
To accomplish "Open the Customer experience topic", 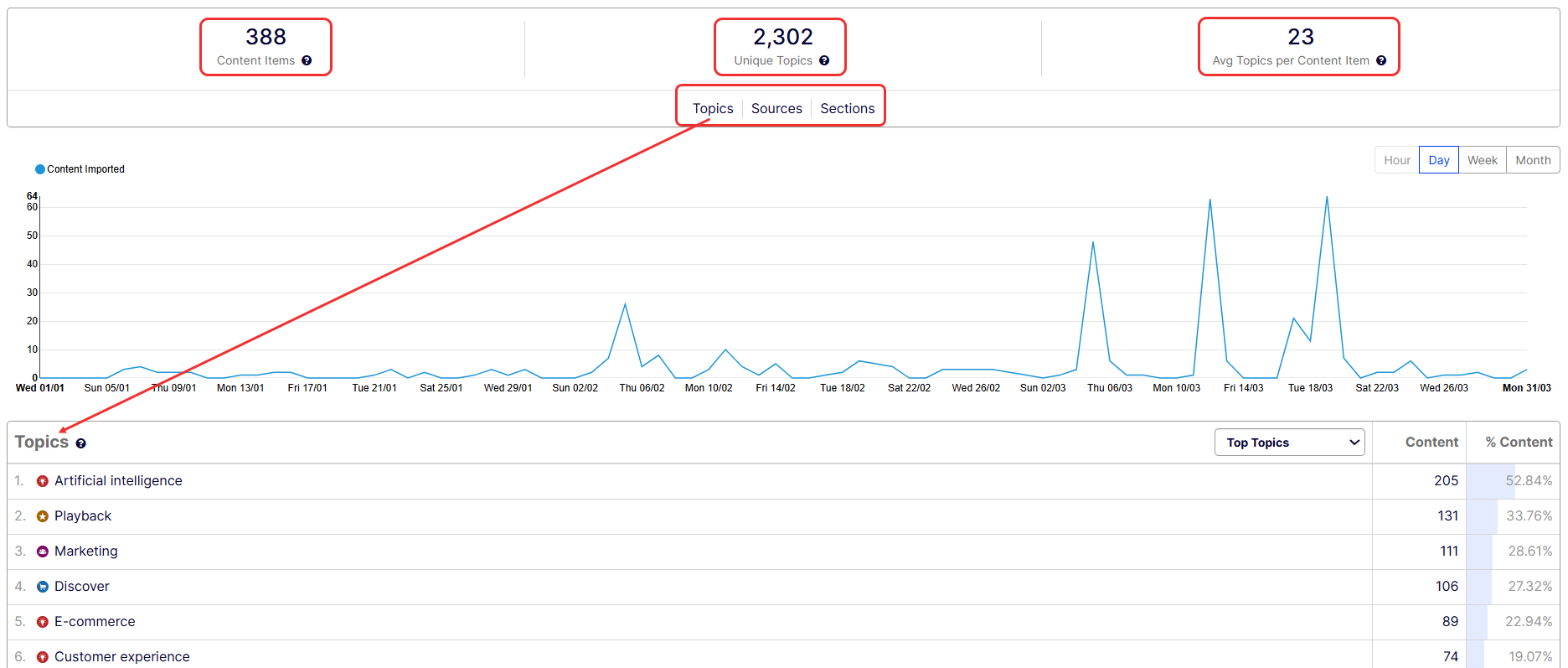I will click(x=121, y=656).
